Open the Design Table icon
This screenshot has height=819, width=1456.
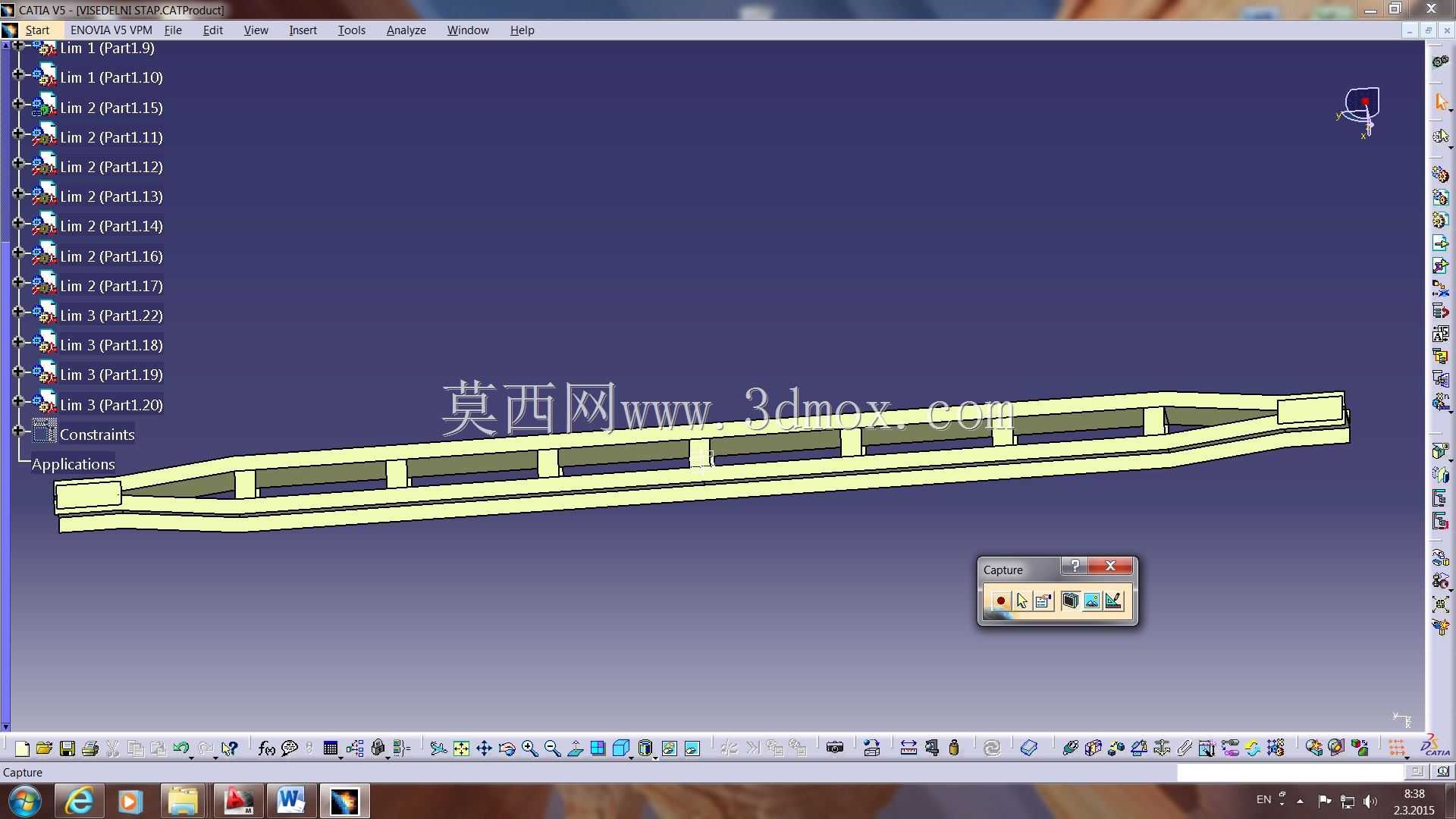click(330, 749)
